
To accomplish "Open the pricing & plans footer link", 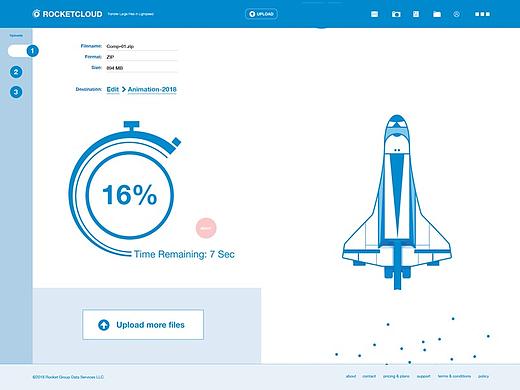I will 396,376.
